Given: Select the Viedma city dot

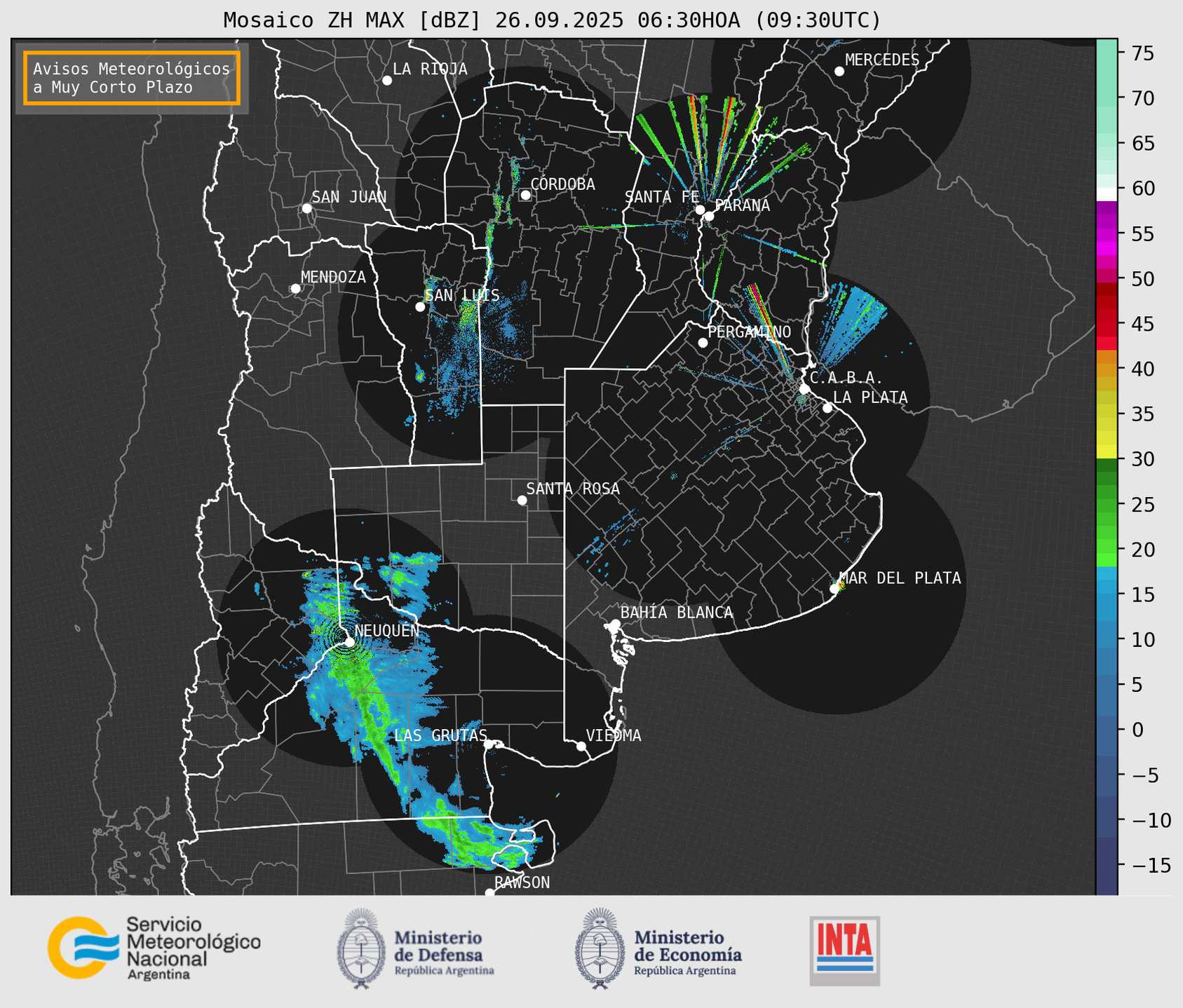Looking at the screenshot, I should click(x=581, y=746).
